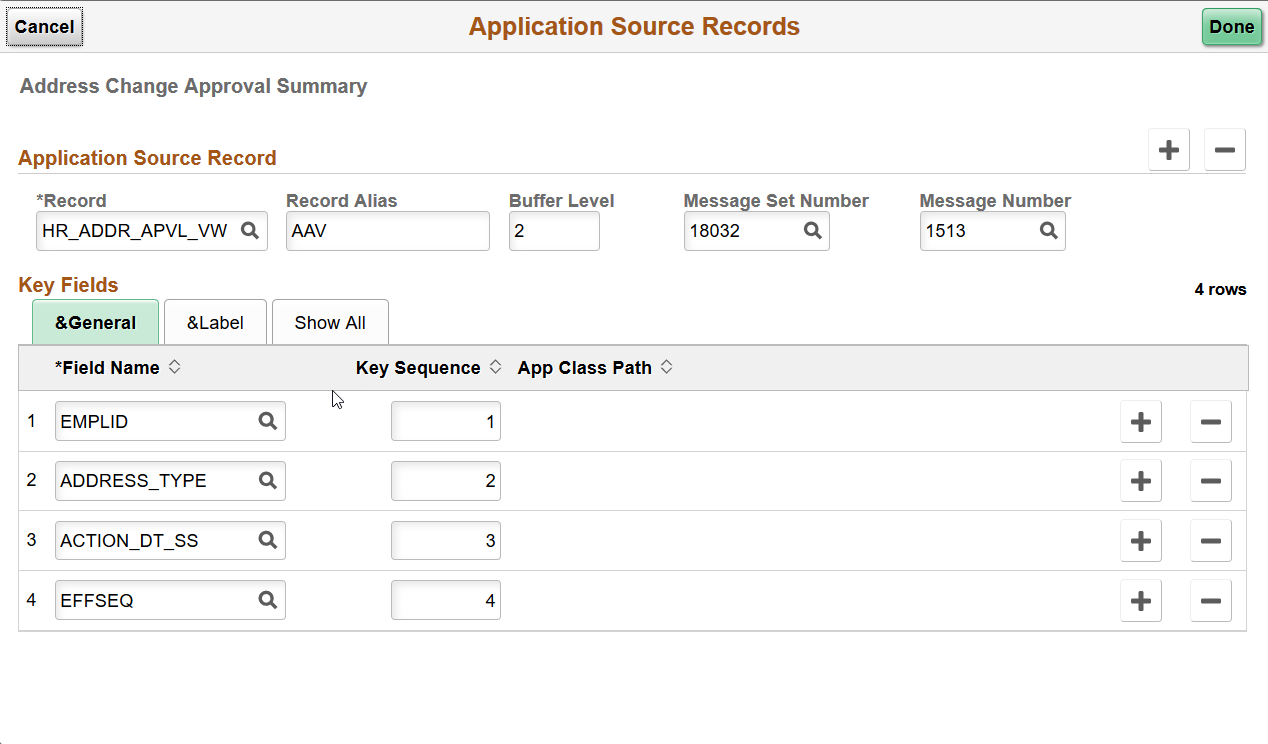The height and width of the screenshot is (744, 1268).
Task: Sort by App Class Path column
Action: click(x=667, y=367)
